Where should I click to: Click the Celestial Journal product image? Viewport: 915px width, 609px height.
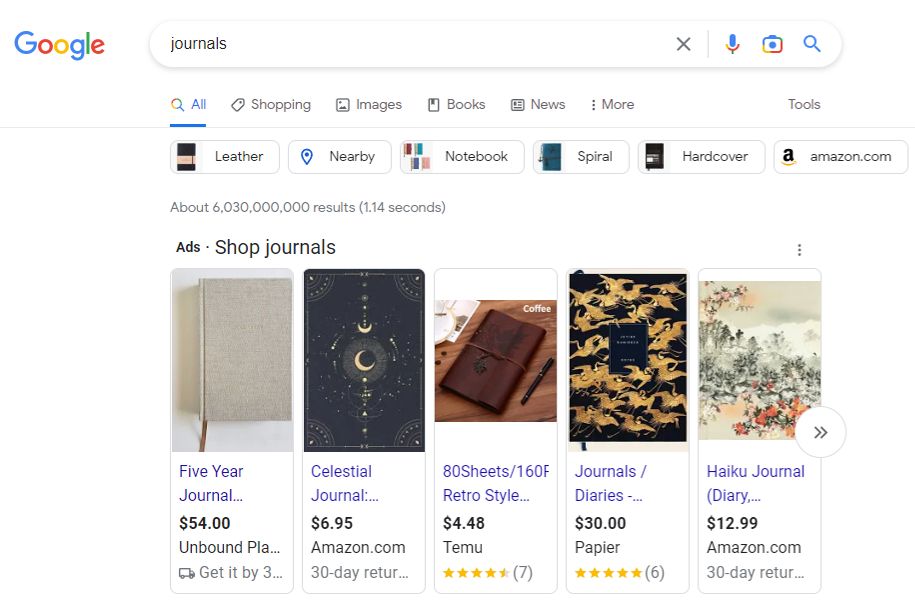click(x=364, y=361)
